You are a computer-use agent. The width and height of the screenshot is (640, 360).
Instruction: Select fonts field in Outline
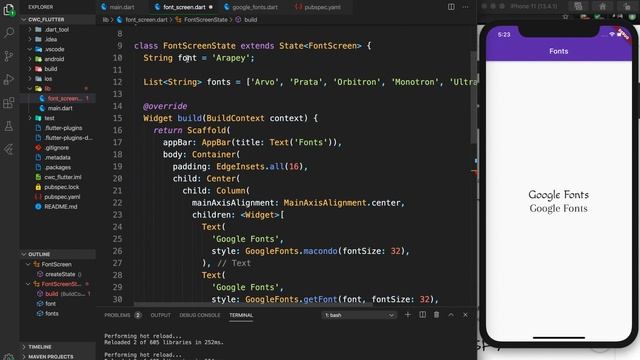pyautogui.click(x=58, y=313)
